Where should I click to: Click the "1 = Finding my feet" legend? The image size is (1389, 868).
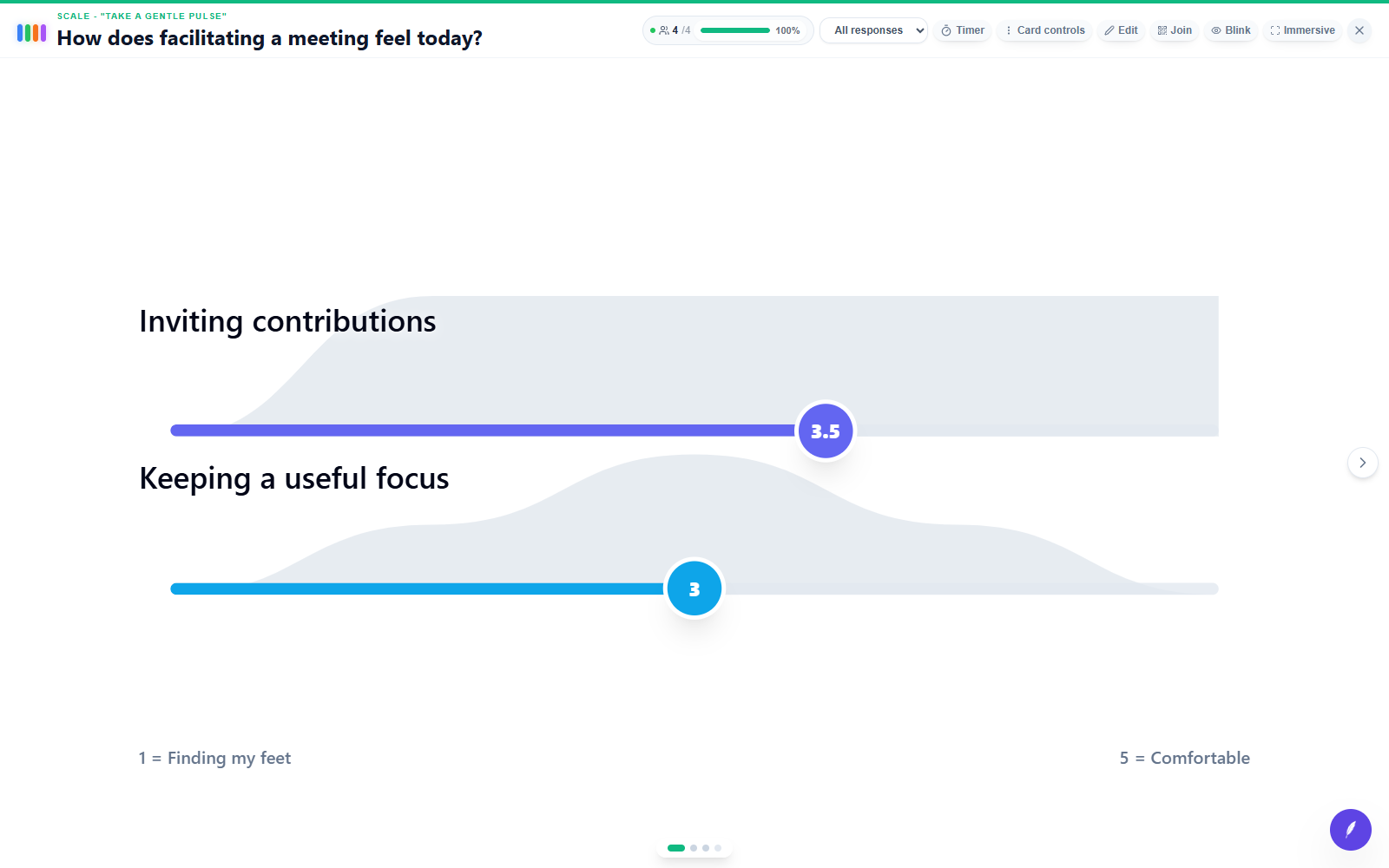click(214, 758)
